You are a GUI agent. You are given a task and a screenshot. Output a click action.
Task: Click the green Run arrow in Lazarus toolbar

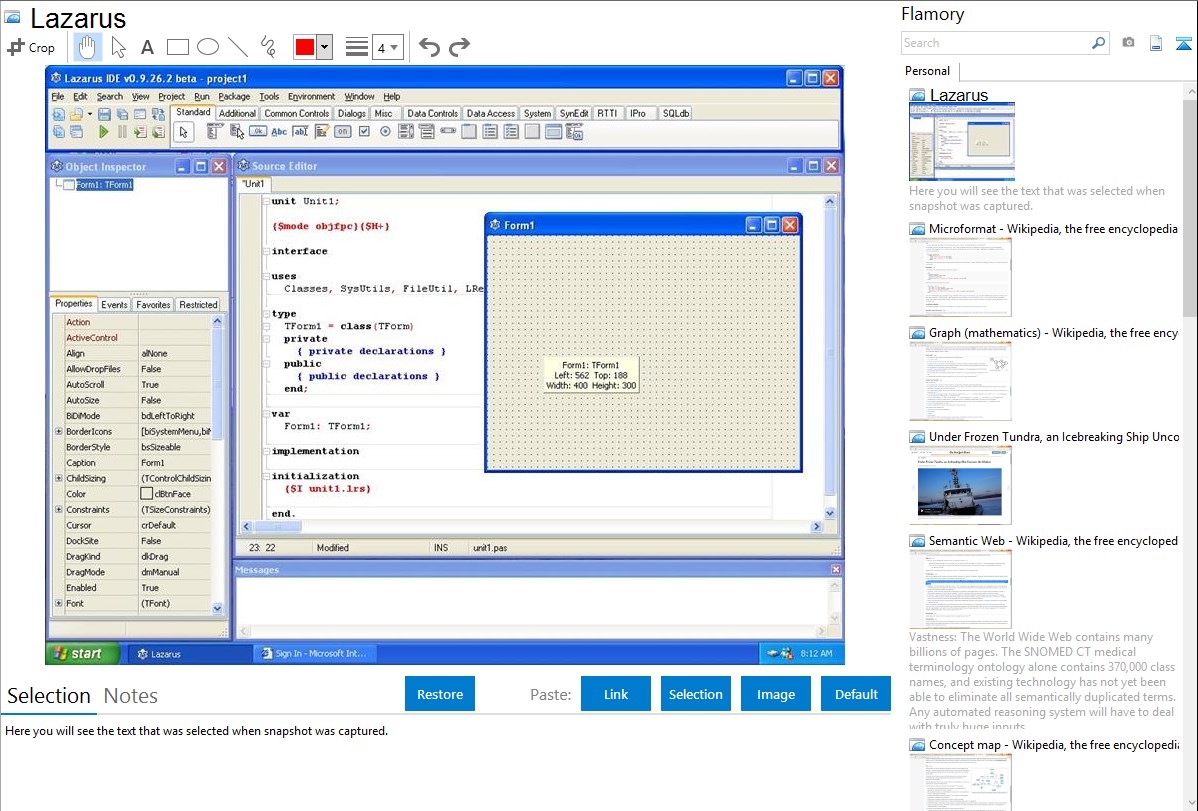pyautogui.click(x=103, y=131)
